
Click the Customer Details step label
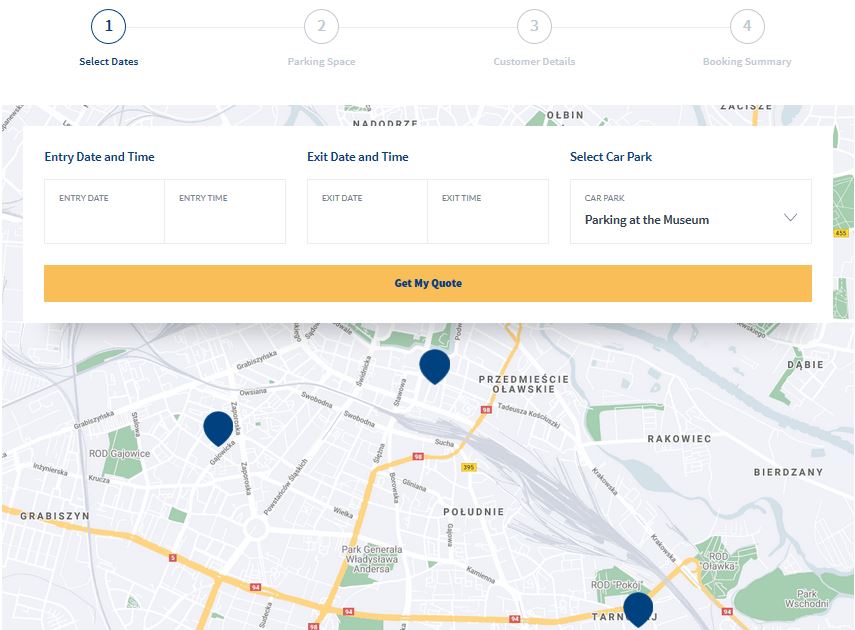point(534,62)
